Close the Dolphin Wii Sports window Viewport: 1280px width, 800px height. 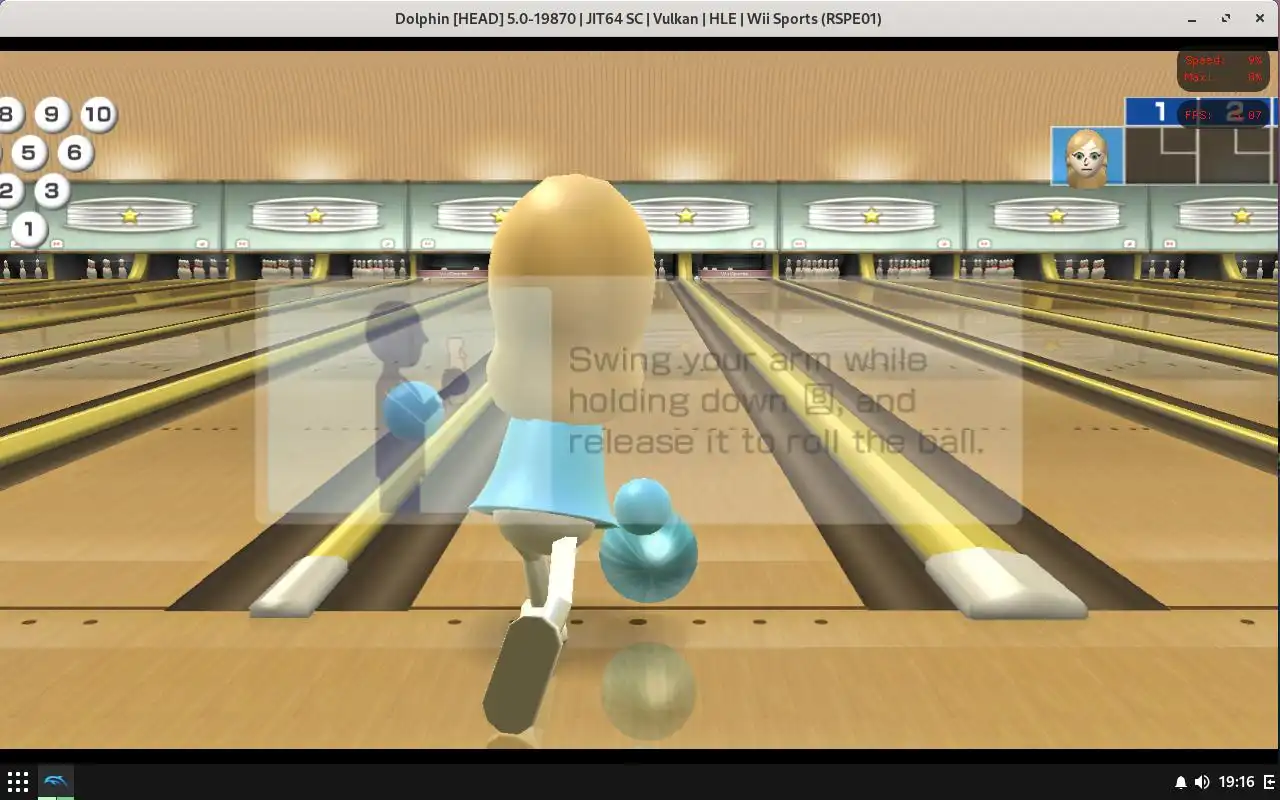pos(1259,18)
